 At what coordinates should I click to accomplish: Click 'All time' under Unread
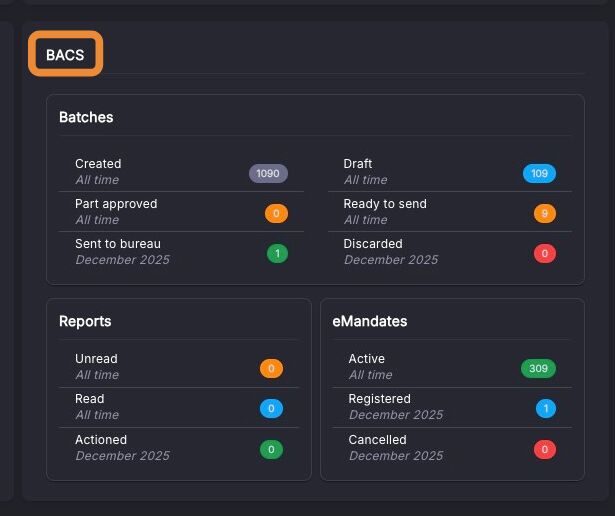pos(97,374)
